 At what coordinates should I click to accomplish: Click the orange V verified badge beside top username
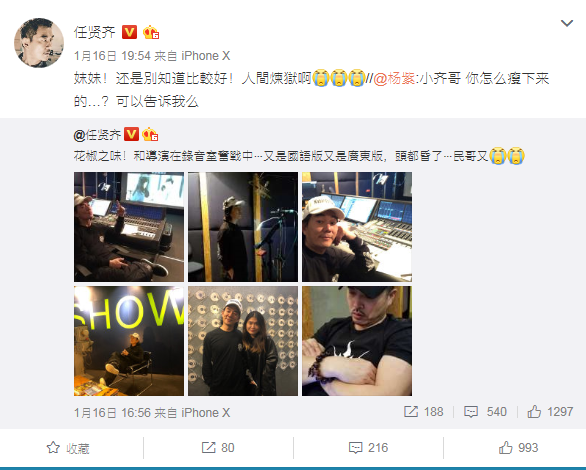(x=130, y=32)
